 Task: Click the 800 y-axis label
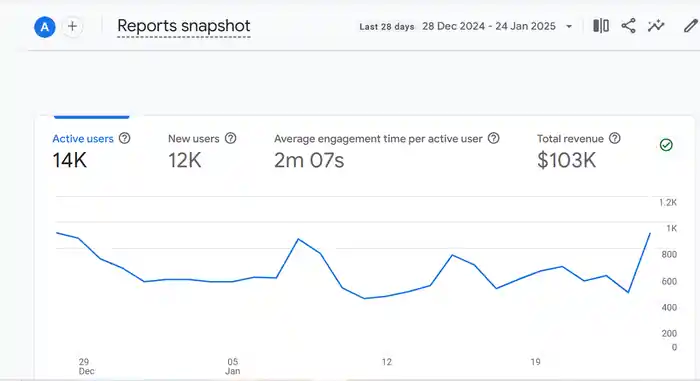pyautogui.click(x=669, y=255)
